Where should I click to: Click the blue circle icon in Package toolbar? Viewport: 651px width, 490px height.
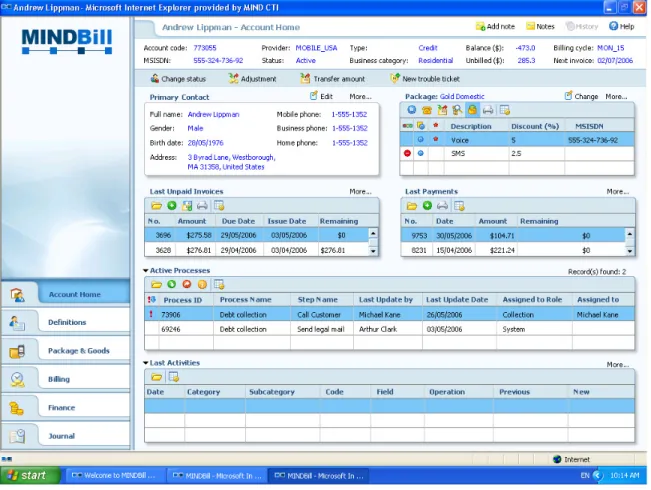point(411,110)
